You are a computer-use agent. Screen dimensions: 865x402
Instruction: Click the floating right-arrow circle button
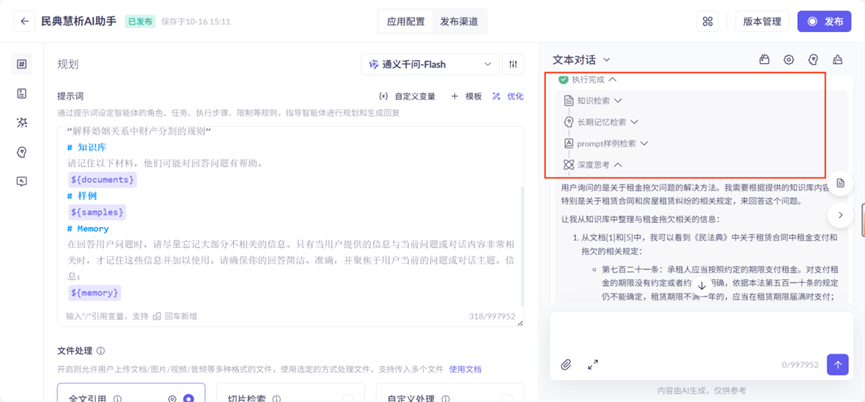coord(841,215)
